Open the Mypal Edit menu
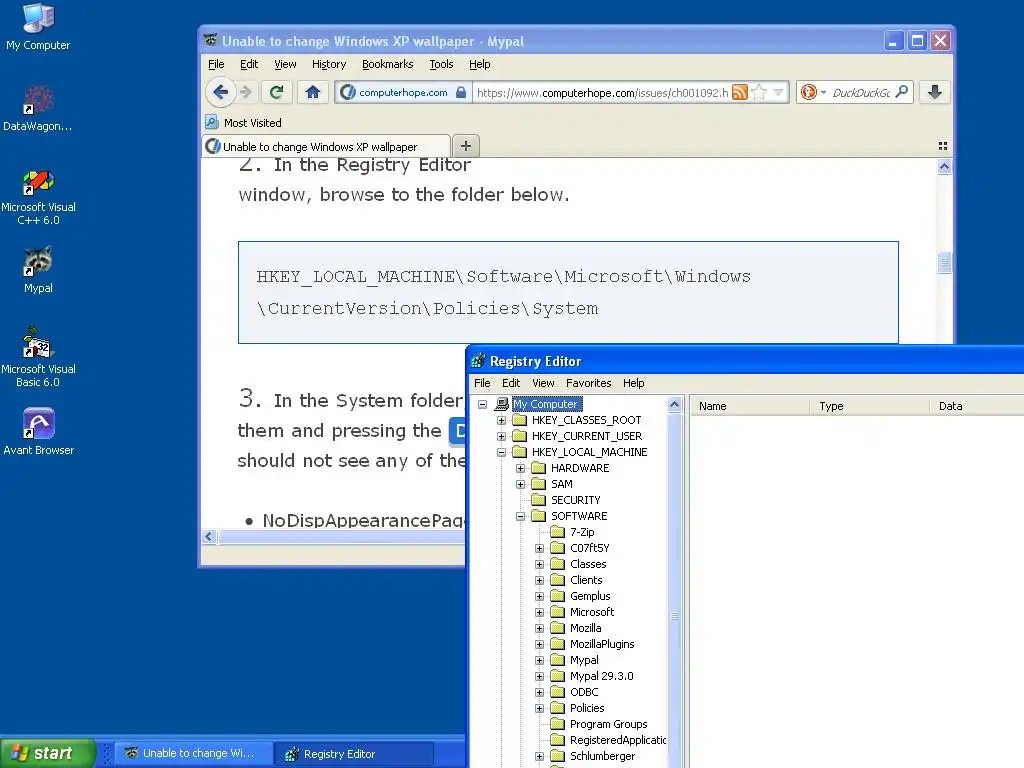The width and height of the screenshot is (1024, 768). [x=249, y=64]
